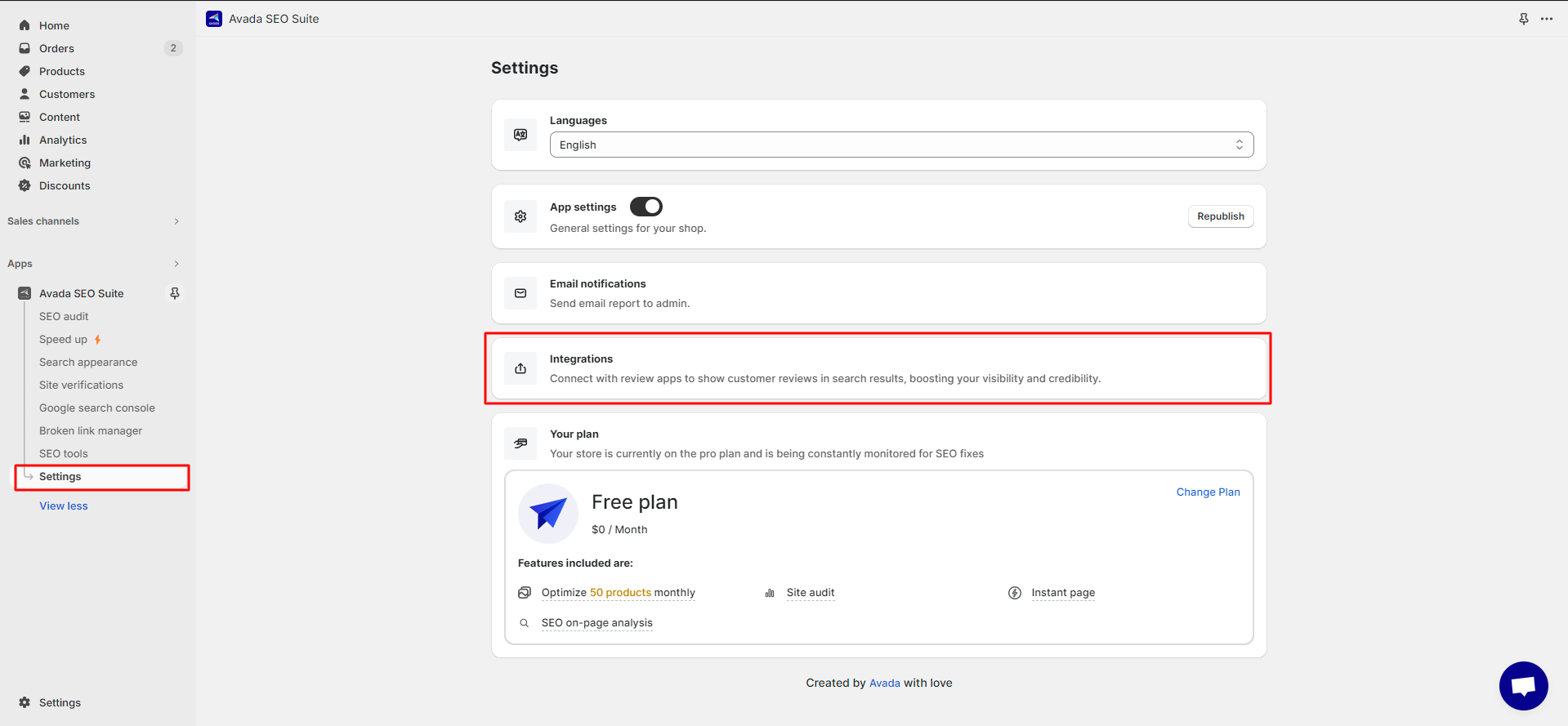Image resolution: width=1568 pixels, height=726 pixels.
Task: Click the Avada link in footer
Action: click(885, 683)
